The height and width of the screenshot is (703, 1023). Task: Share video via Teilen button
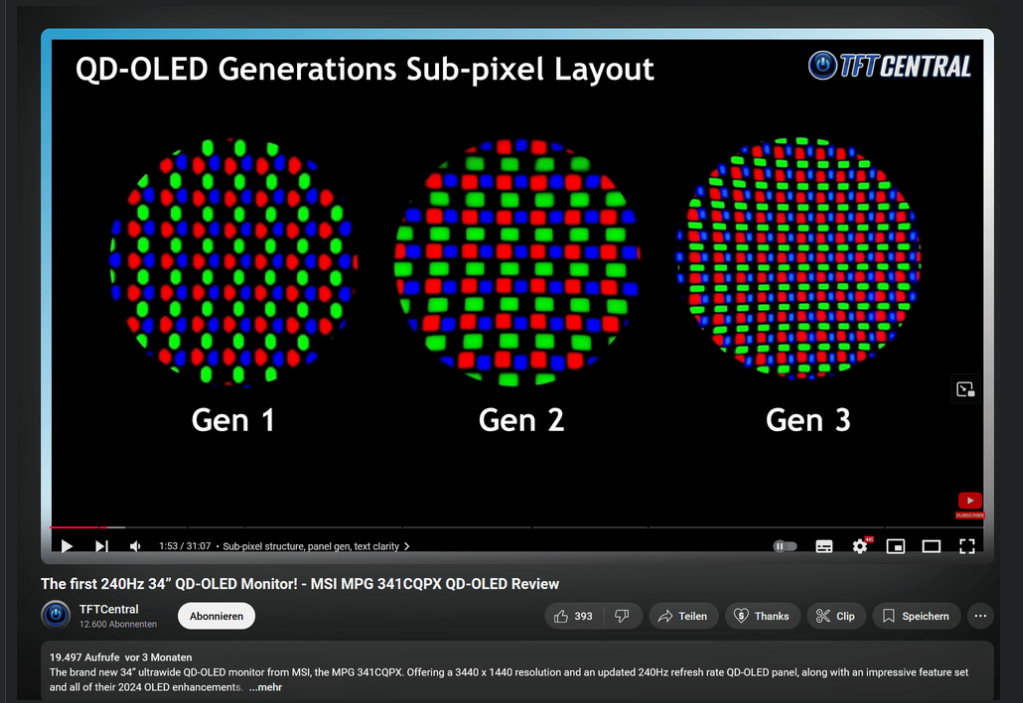(683, 616)
